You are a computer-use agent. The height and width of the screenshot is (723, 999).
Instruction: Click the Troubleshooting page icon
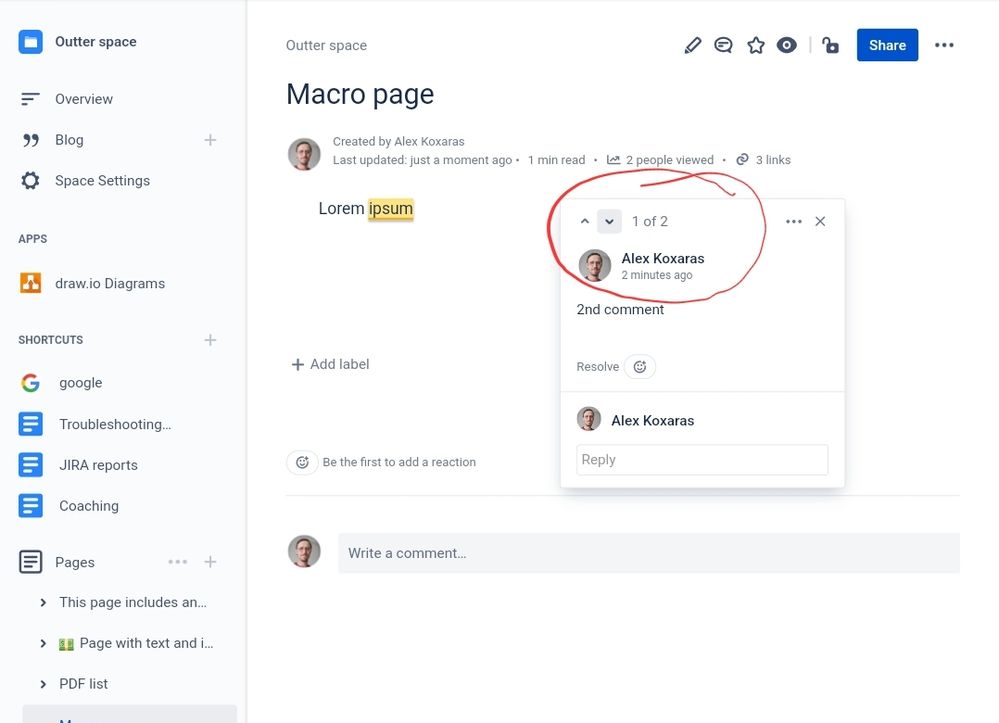click(31, 424)
